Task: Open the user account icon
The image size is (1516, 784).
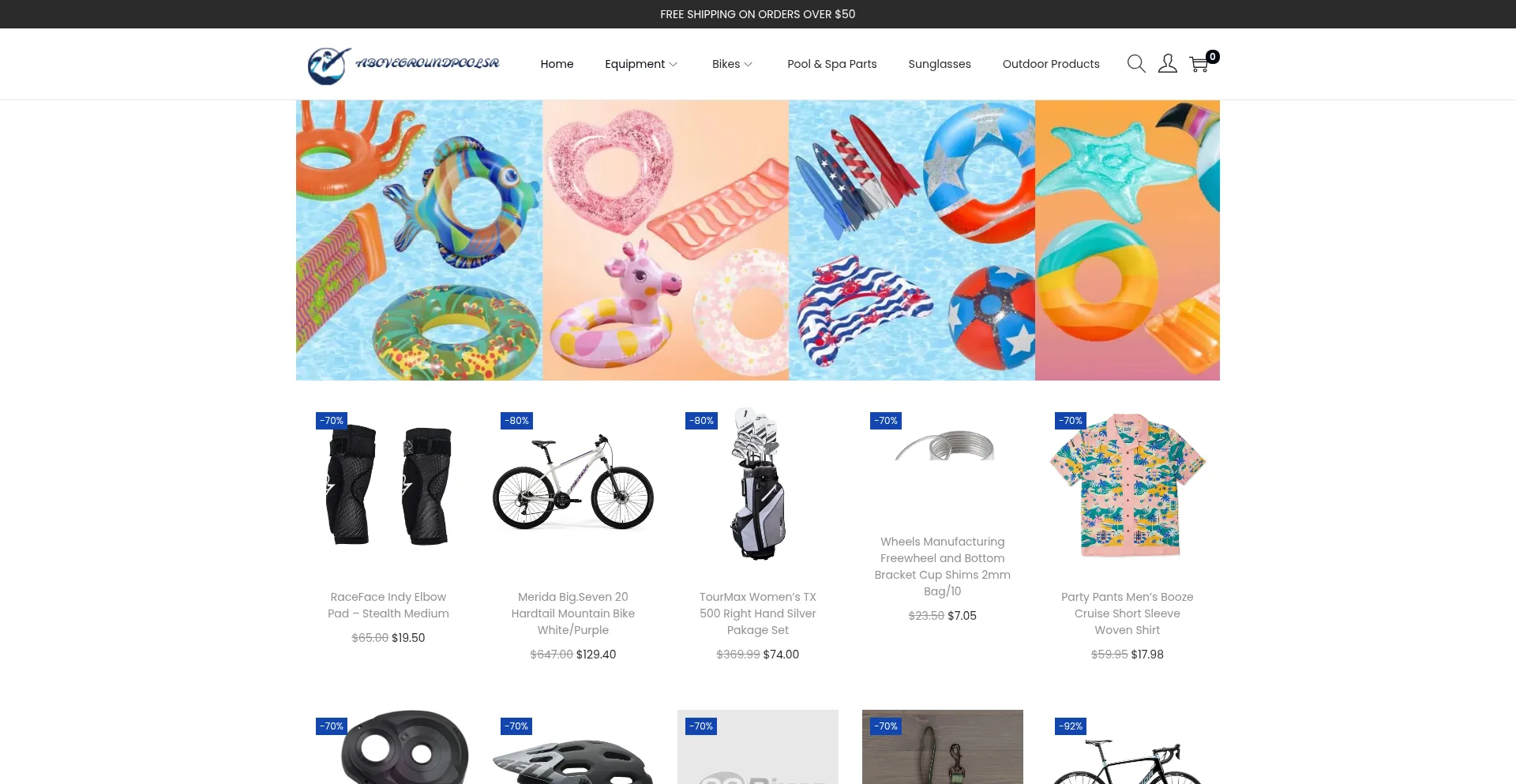Action: [1167, 64]
